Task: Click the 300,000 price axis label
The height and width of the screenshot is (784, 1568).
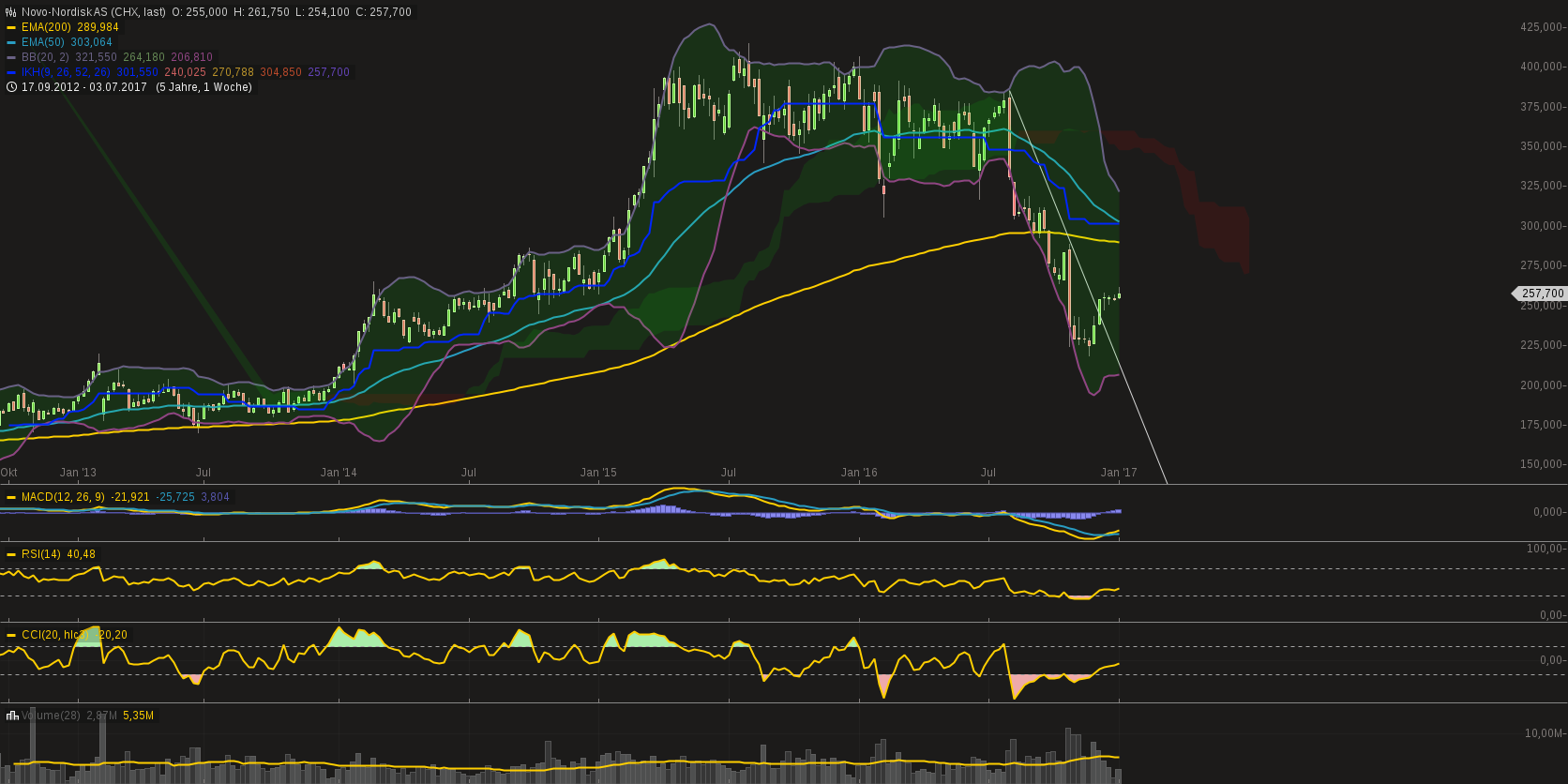Action: (x=1541, y=226)
